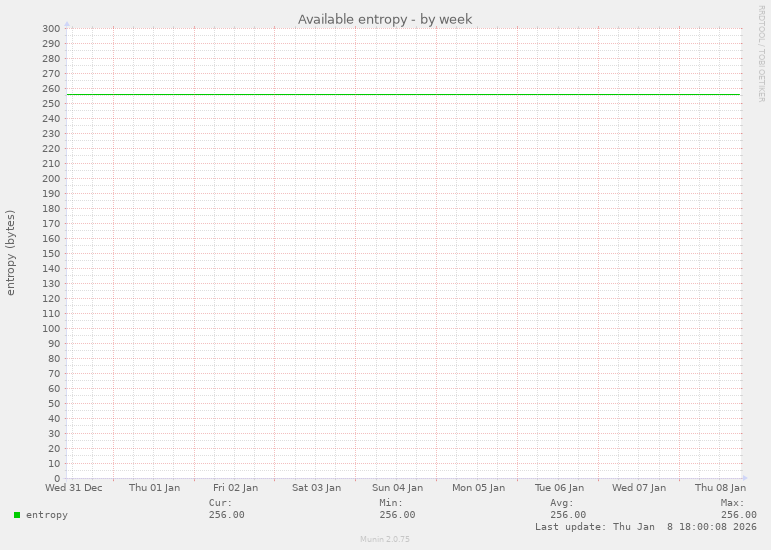Click the green entropy legend swatch
This screenshot has width=771, height=550.
click(17, 515)
